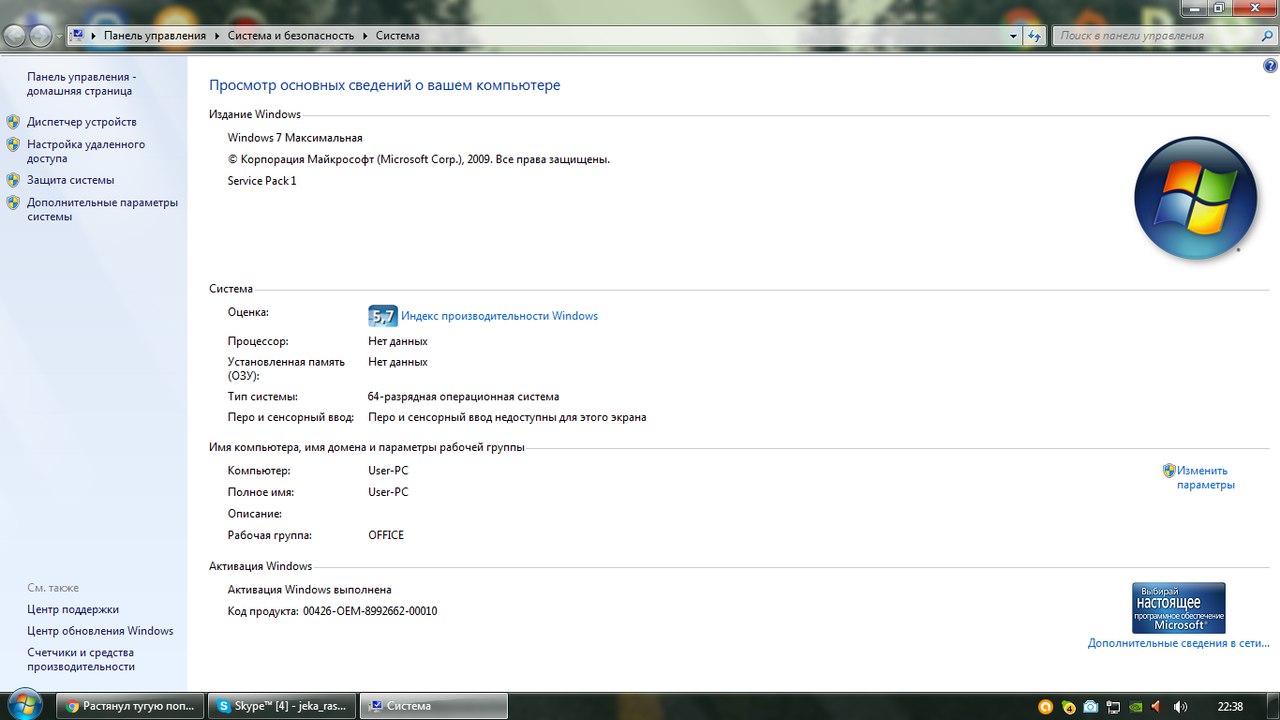1280x720 pixels.
Task: Open the address bar history dropdown
Action: [x=1015, y=36]
